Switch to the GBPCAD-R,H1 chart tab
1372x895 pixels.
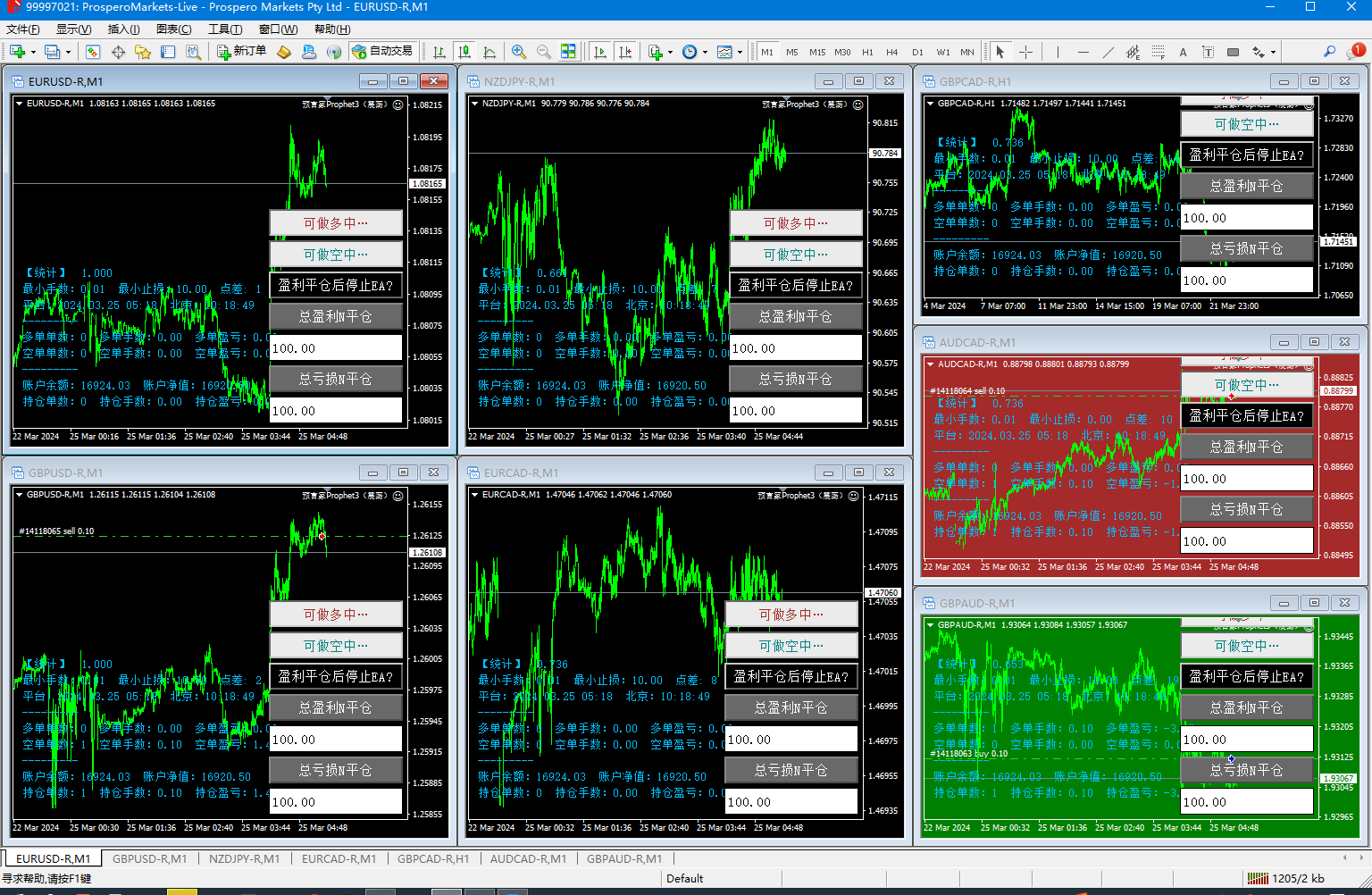click(433, 858)
